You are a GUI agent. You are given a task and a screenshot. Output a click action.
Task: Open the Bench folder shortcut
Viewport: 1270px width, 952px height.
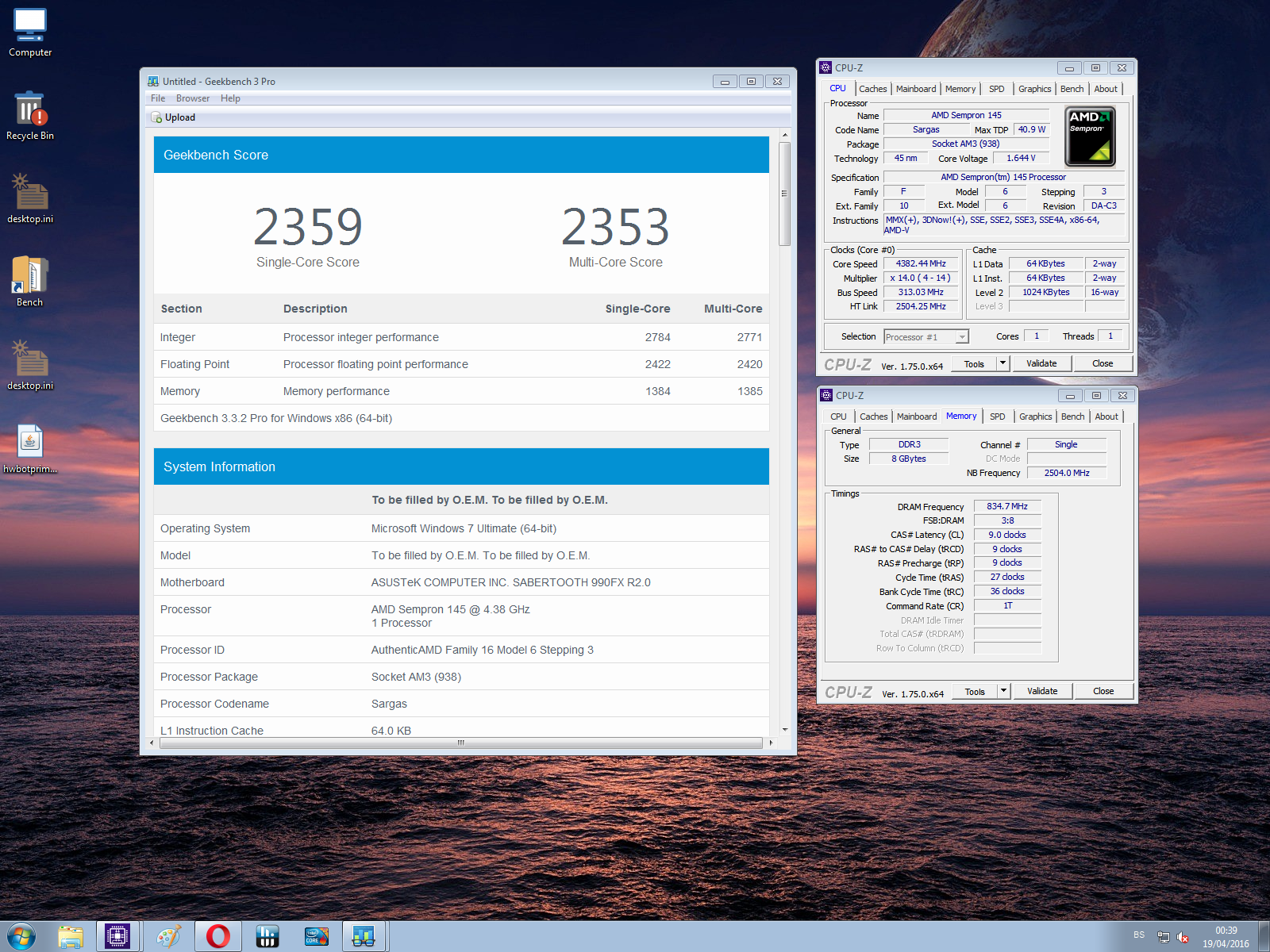(x=30, y=282)
